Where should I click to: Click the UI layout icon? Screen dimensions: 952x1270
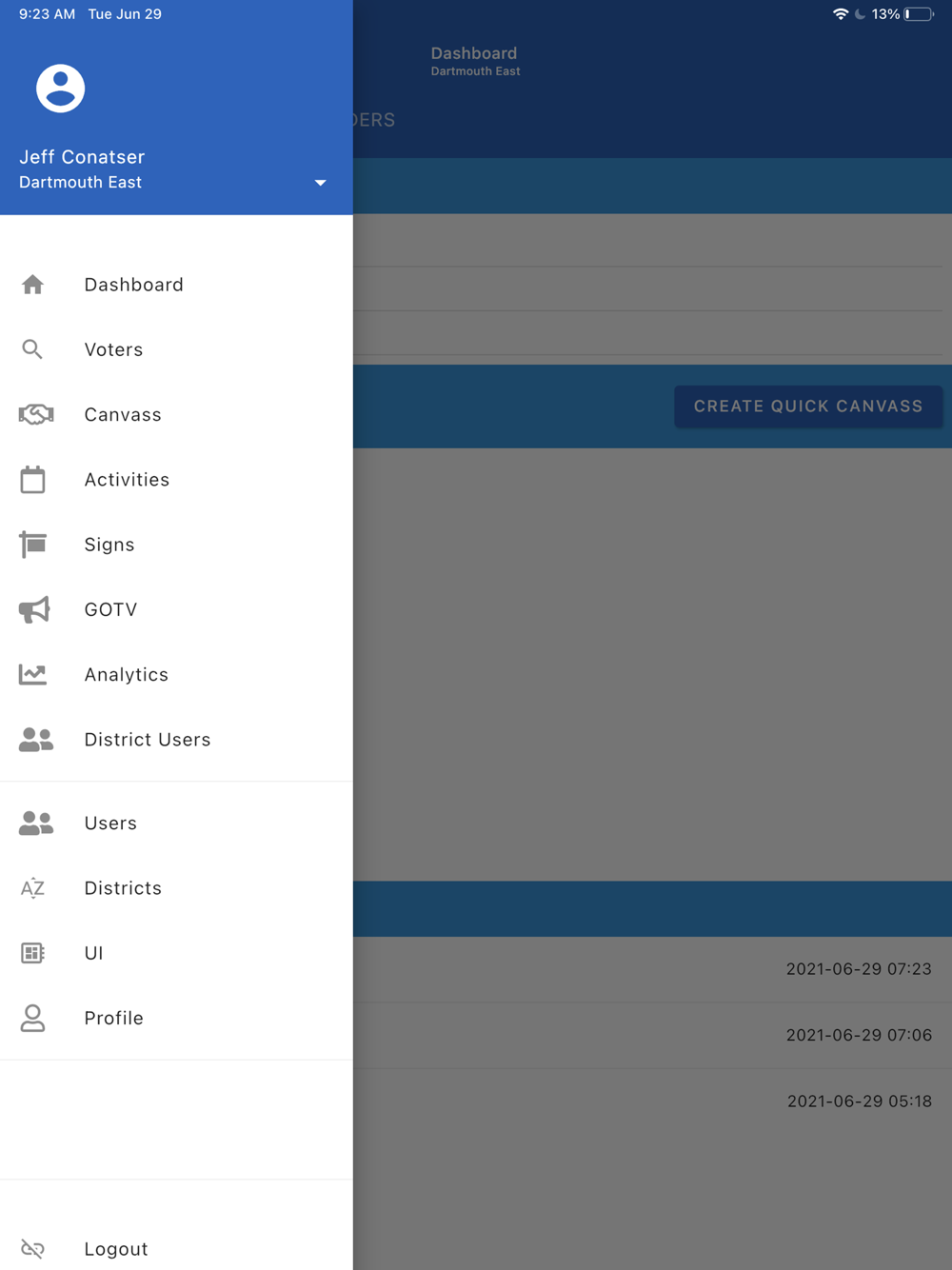[x=32, y=952]
